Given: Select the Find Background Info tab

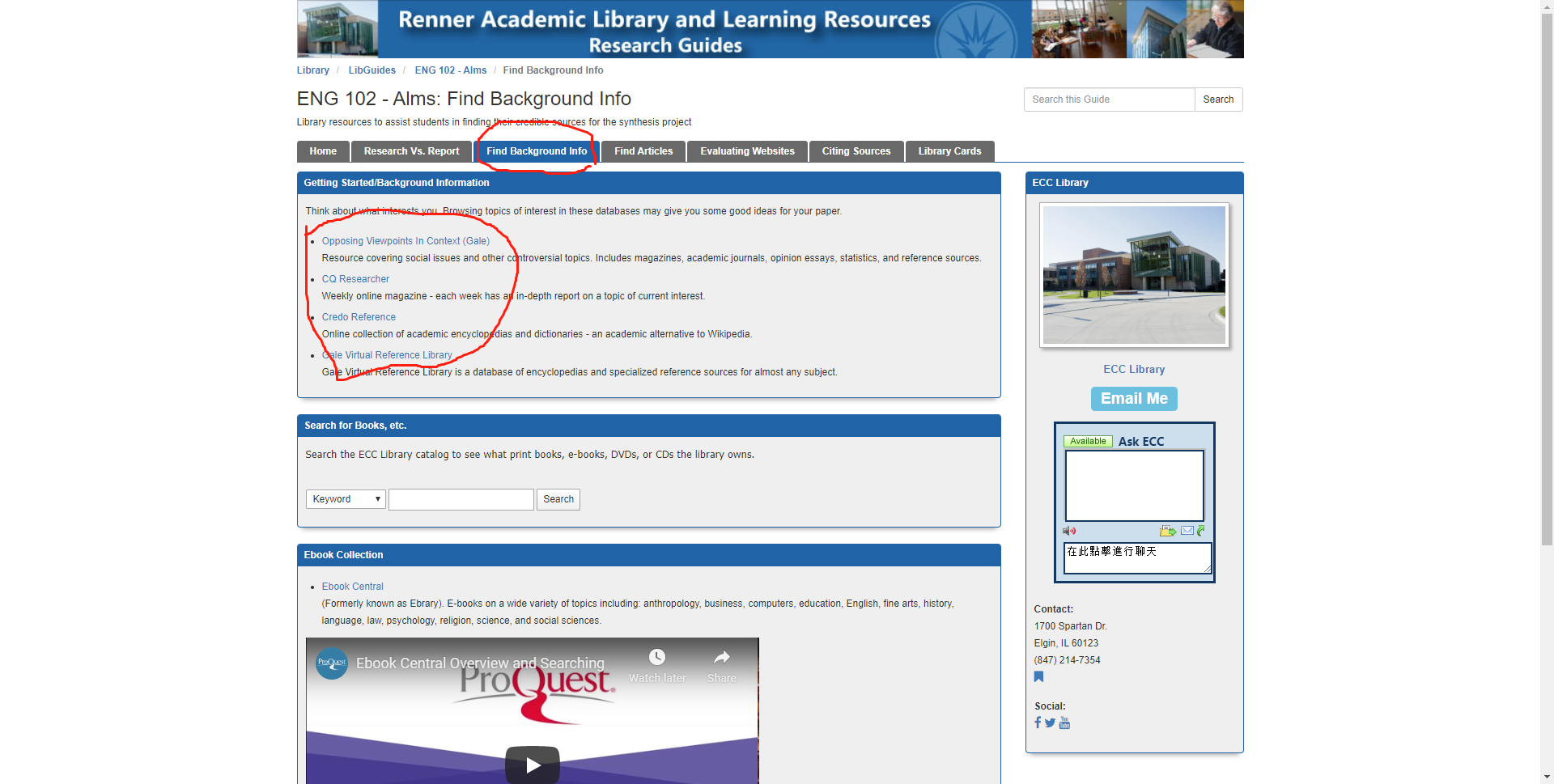Looking at the screenshot, I should 537,151.
